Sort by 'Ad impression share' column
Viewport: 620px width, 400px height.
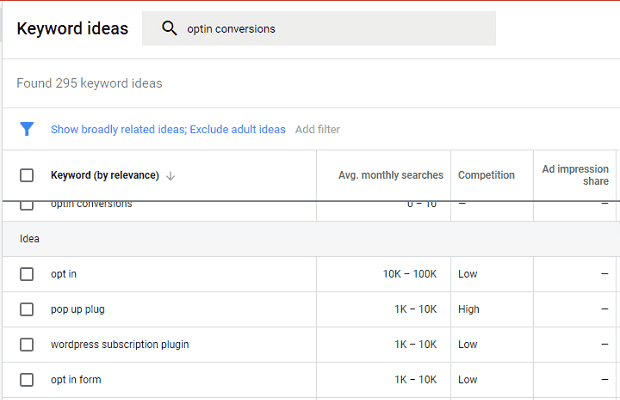(x=575, y=175)
